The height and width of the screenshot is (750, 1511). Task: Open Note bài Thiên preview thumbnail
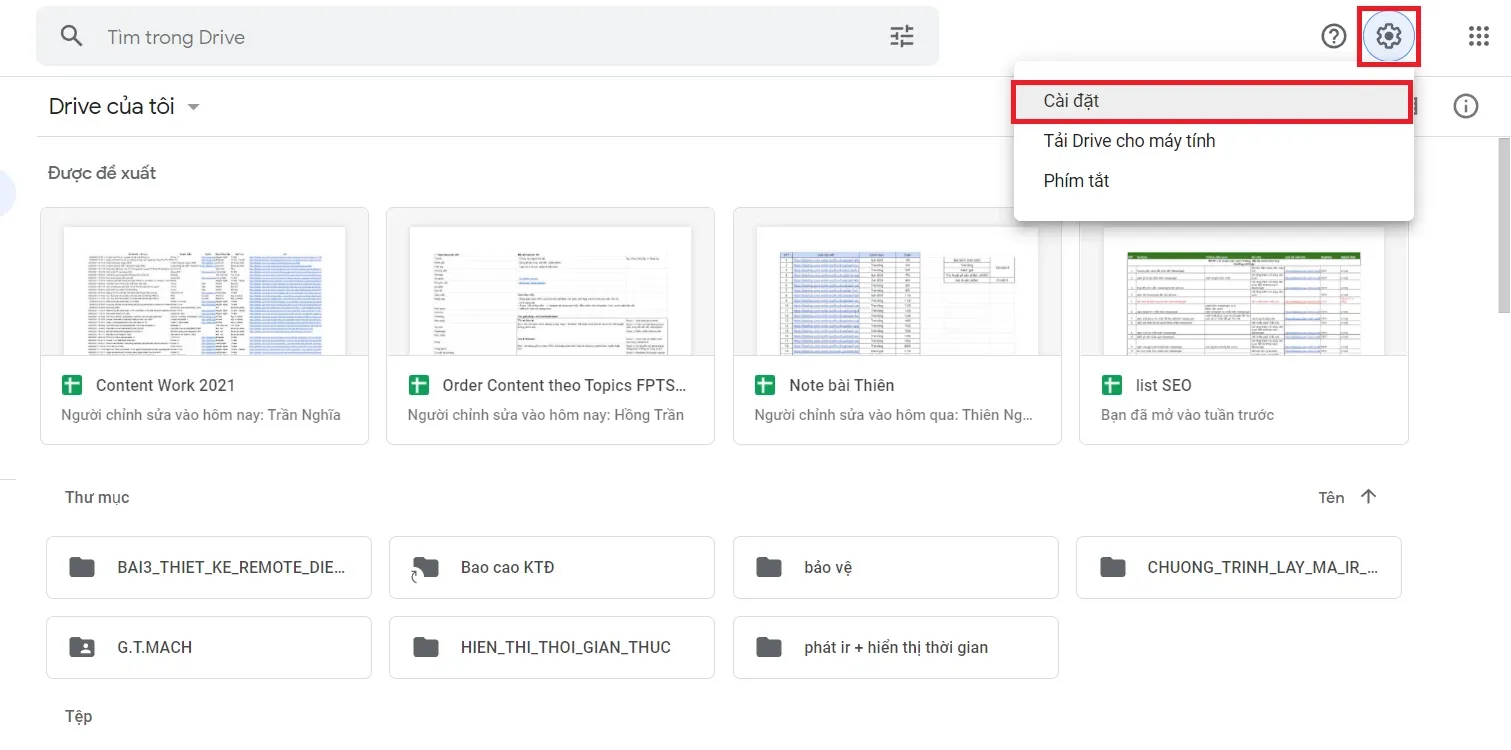pyautogui.click(x=897, y=290)
